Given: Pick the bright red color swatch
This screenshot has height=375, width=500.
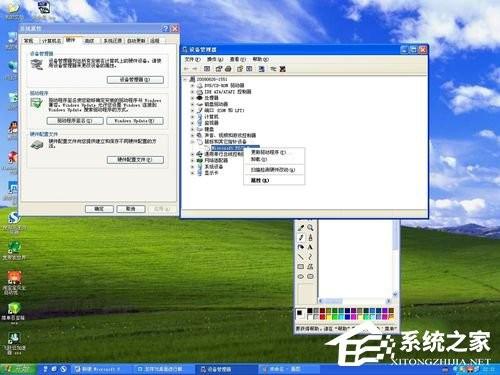Looking at the screenshot, I should point(322,316).
